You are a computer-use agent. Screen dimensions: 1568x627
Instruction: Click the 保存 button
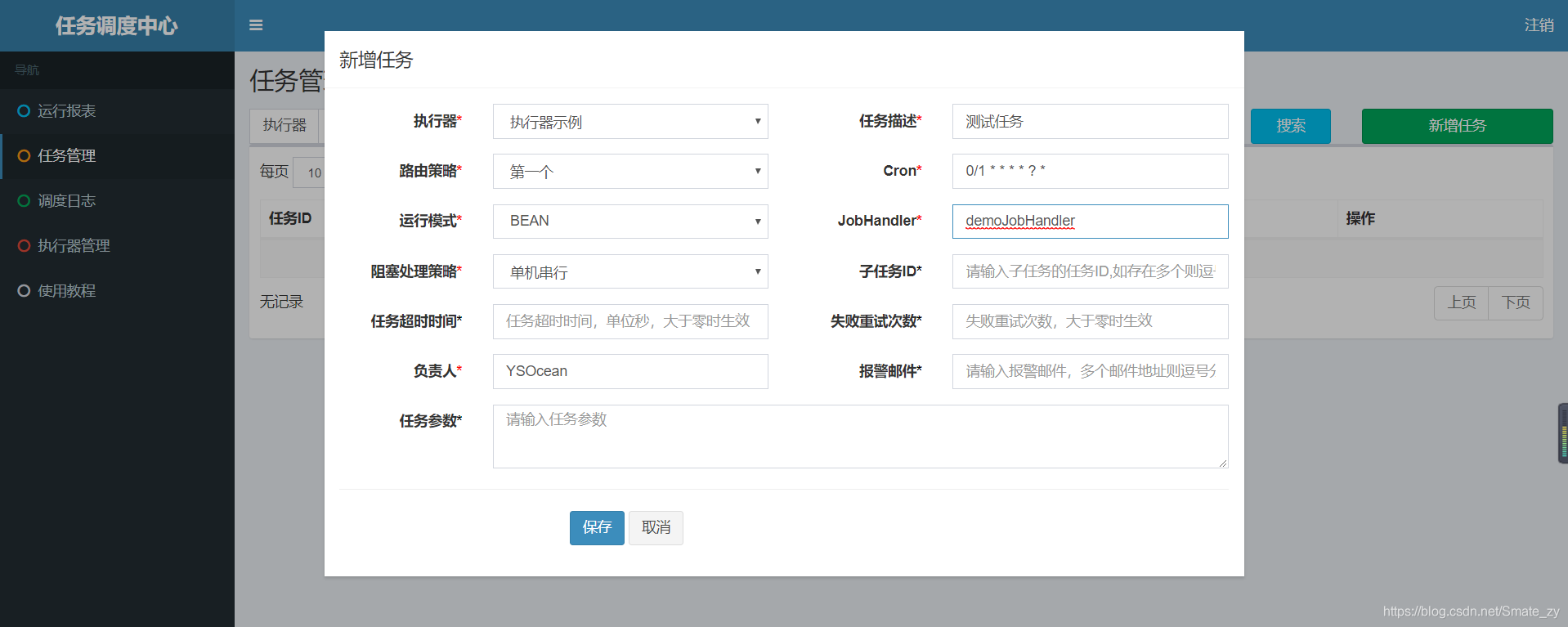click(597, 528)
